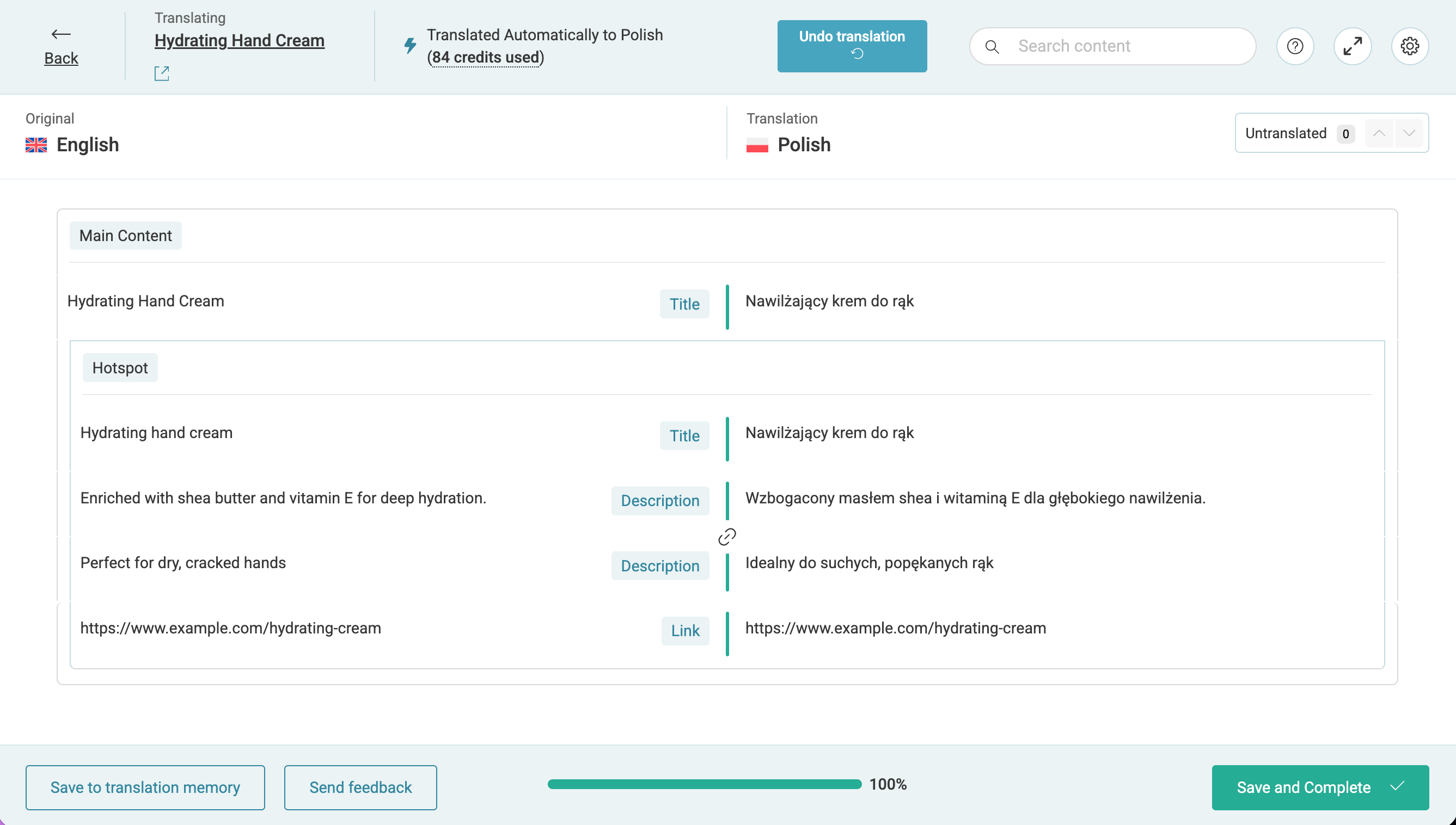1456x825 pixels.
Task: Click the help question mark icon
Action: tap(1294, 46)
